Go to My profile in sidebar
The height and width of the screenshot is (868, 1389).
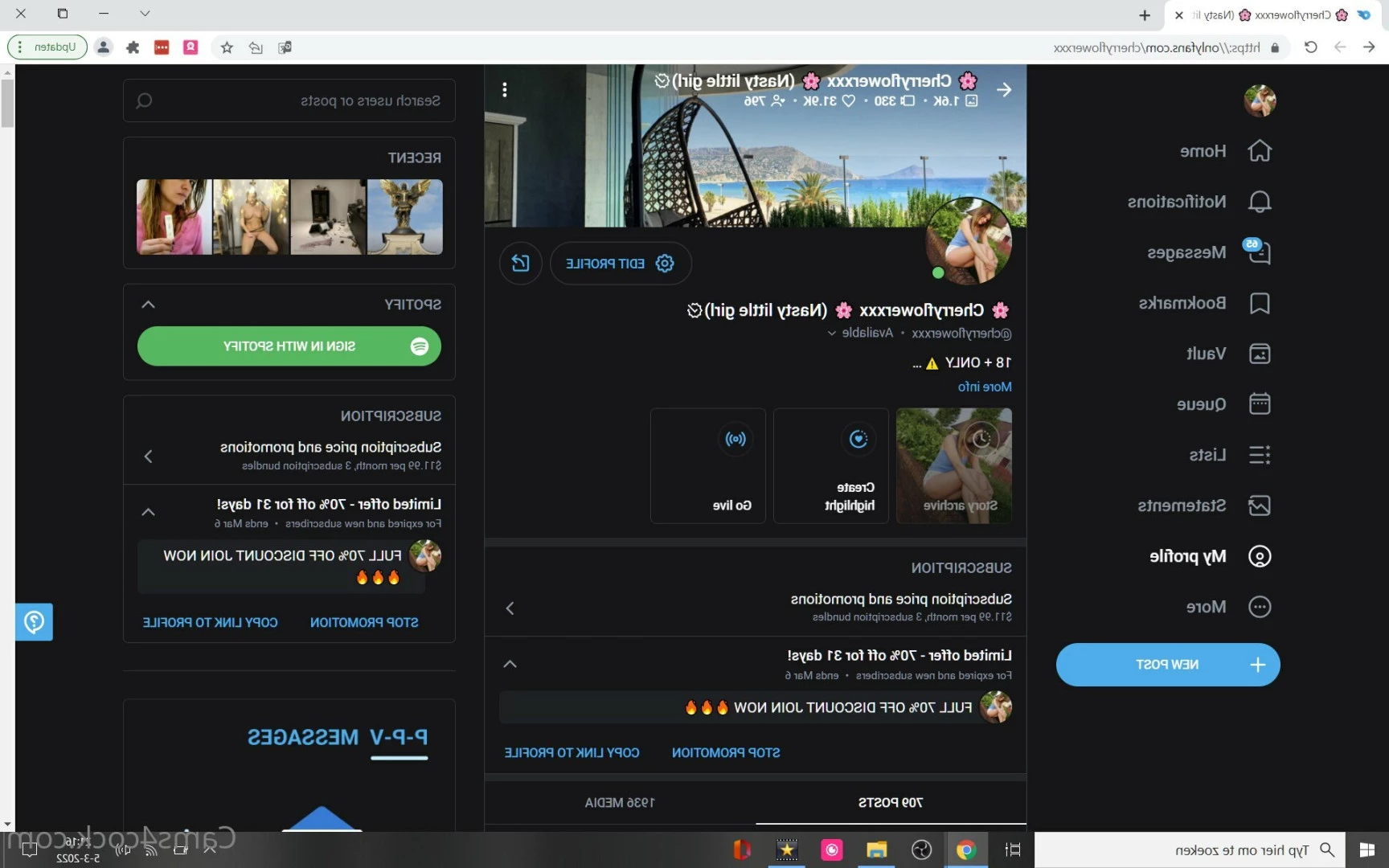tap(1210, 556)
